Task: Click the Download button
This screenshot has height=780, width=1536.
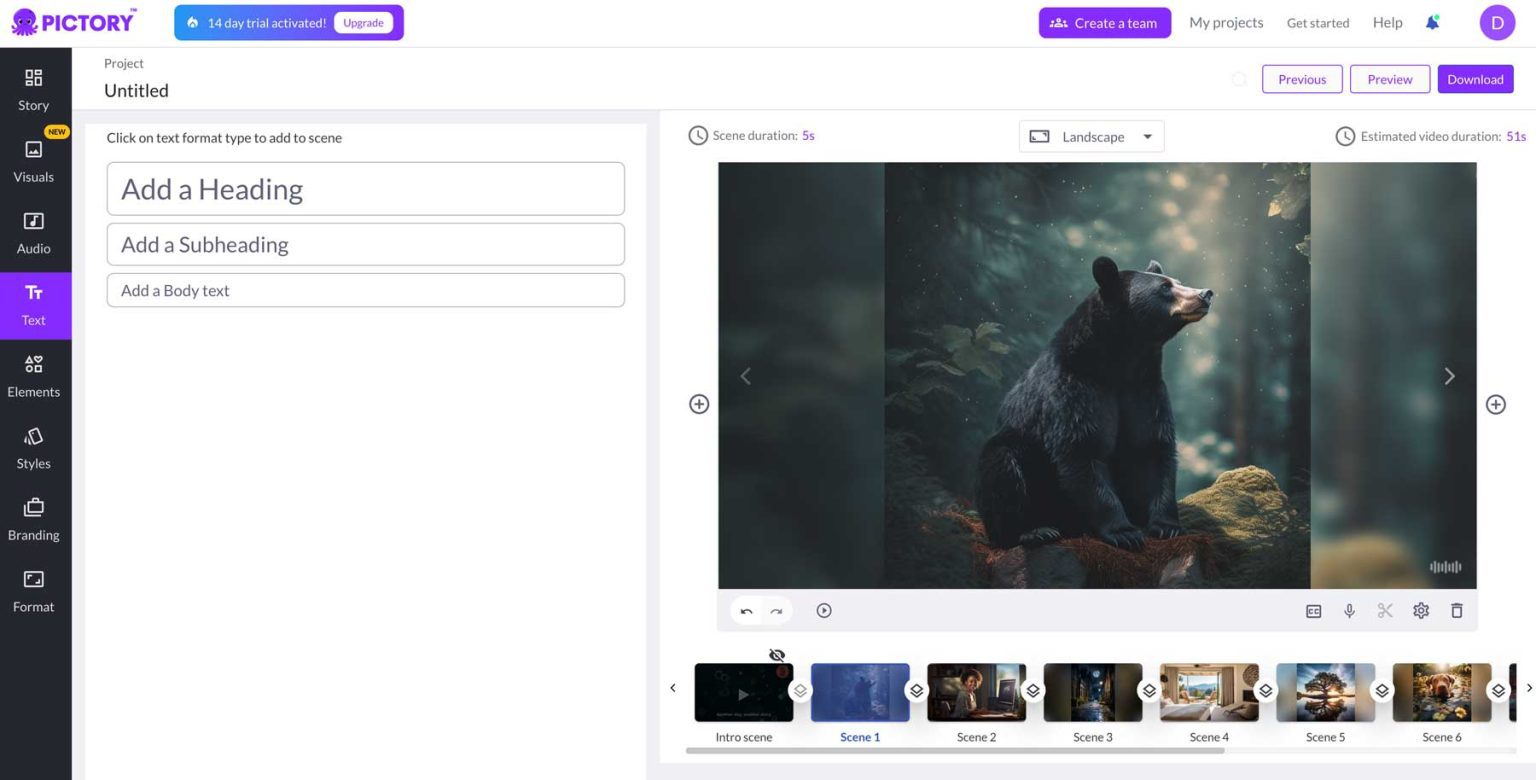Action: (1475, 80)
